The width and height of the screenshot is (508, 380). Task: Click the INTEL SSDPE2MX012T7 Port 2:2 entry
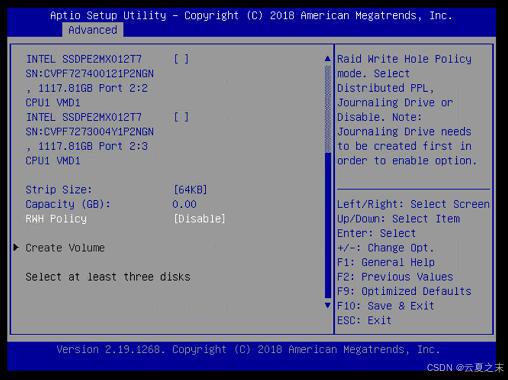(90, 81)
